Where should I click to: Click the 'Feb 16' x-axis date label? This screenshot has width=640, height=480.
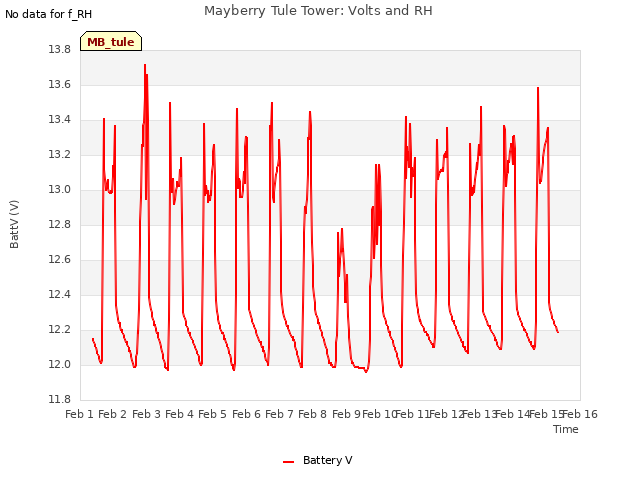[580, 414]
